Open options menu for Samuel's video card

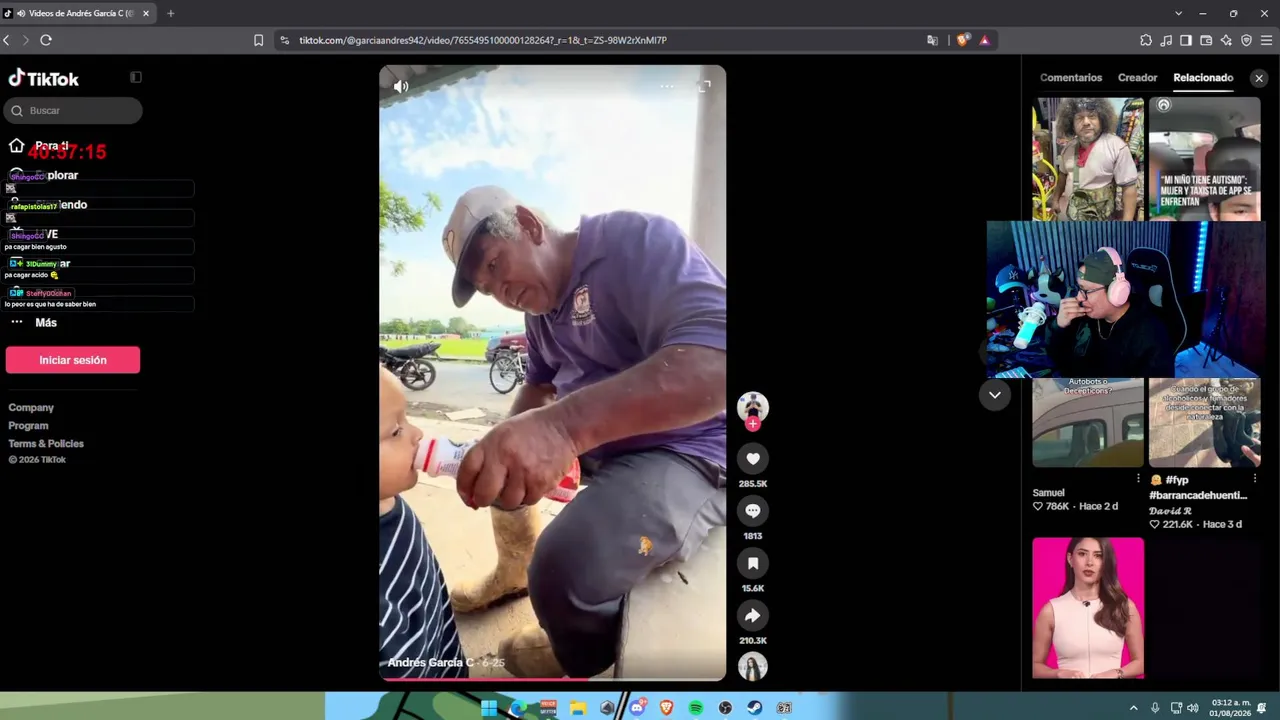click(x=1138, y=479)
